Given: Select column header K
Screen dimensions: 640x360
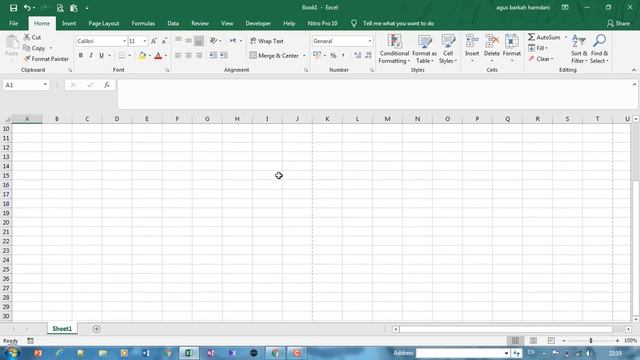Looking at the screenshot, I should [327, 119].
